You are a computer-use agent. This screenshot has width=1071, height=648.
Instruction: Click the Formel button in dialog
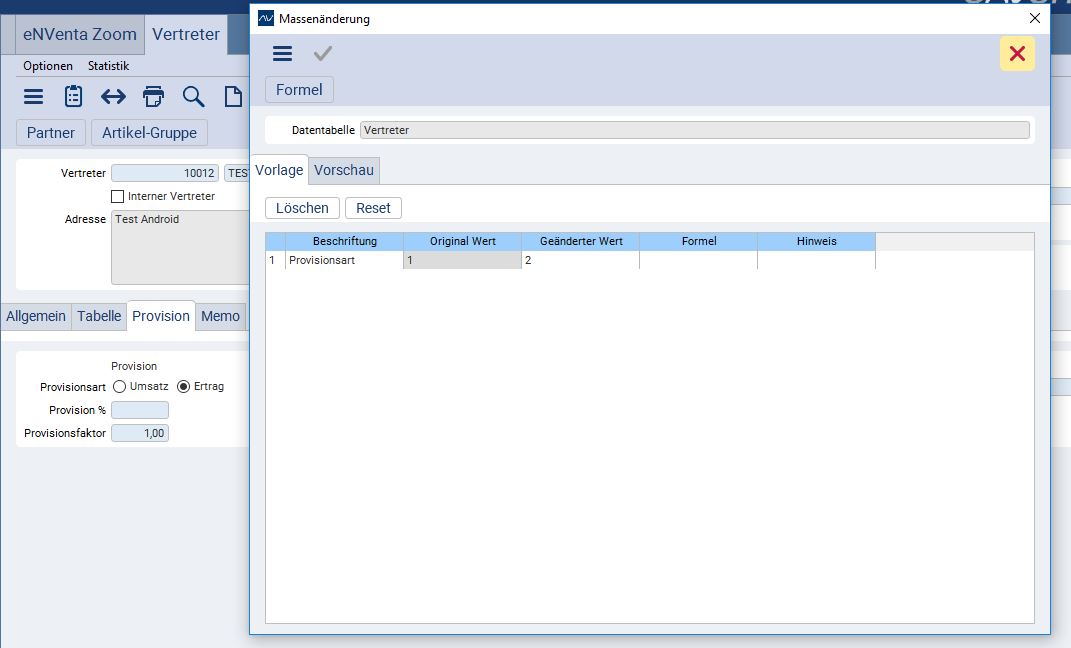[x=299, y=90]
